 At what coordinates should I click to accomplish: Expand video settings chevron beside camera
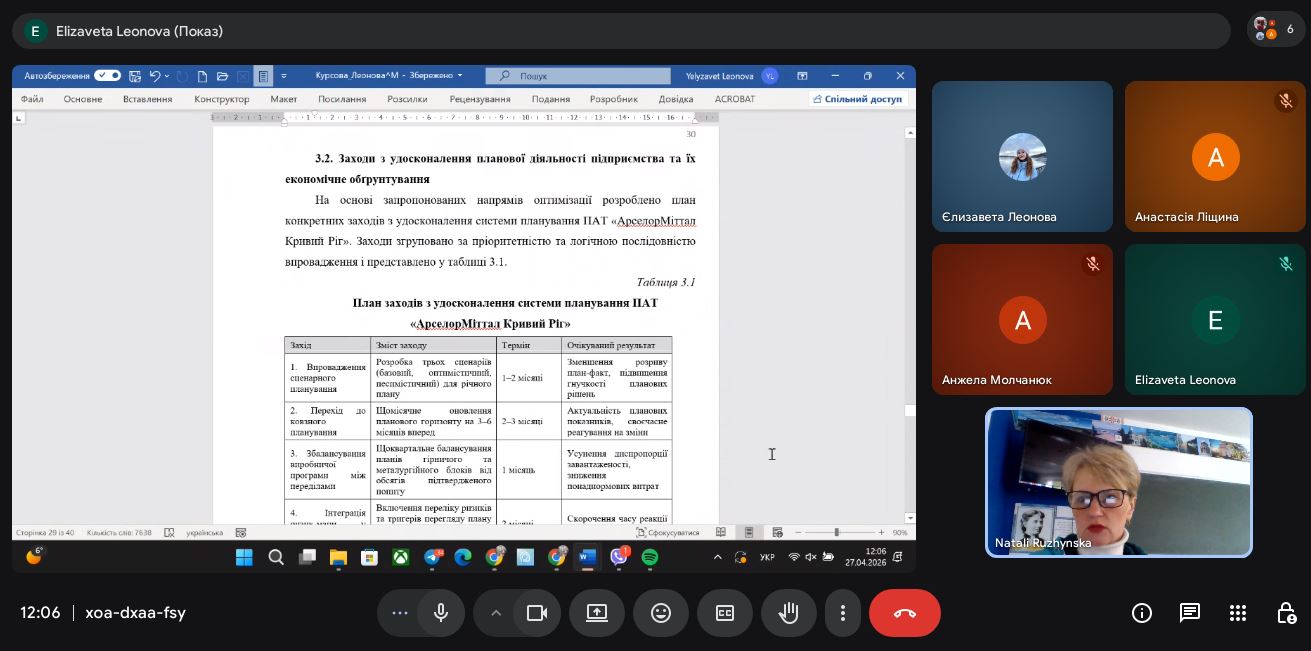(495, 613)
